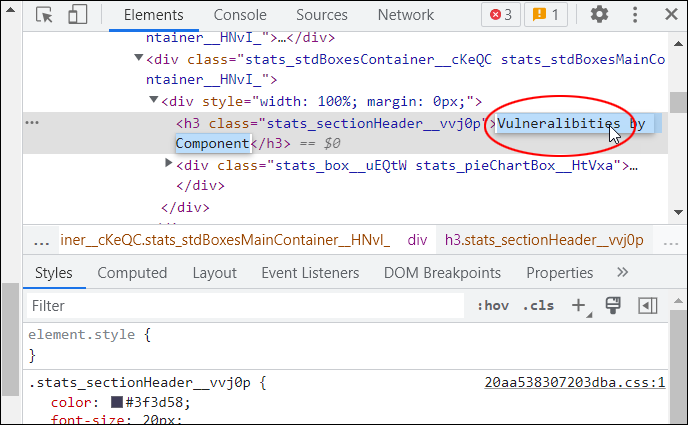This screenshot has height=425, width=688.
Task: Open the Sources tab
Action: click(322, 15)
